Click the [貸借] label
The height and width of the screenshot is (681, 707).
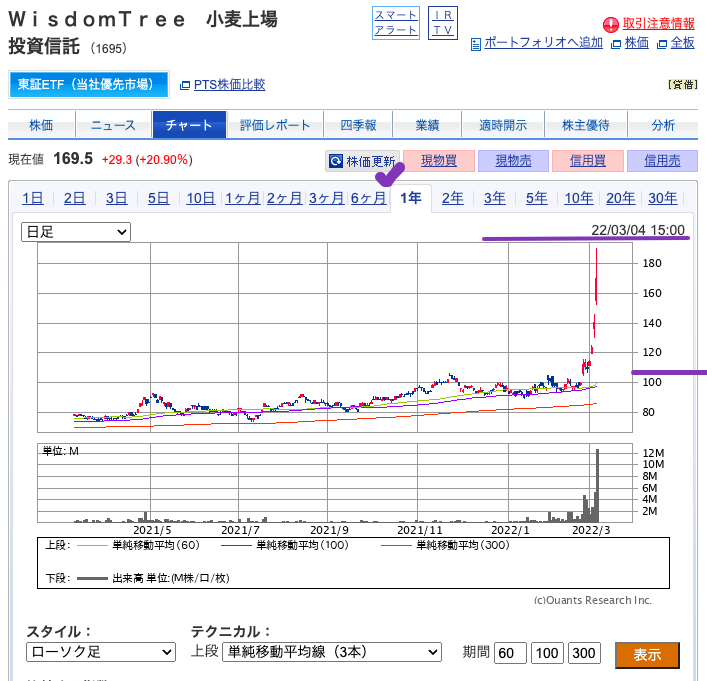point(683,84)
